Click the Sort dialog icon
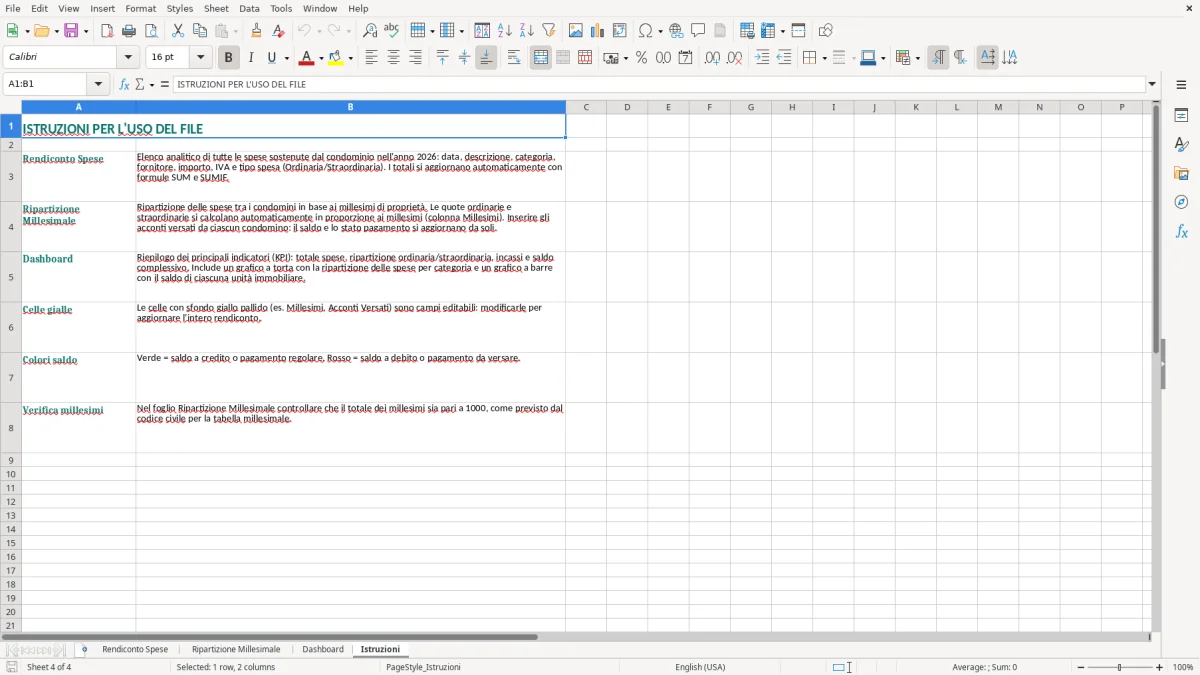This screenshot has height=675, width=1200. (x=482, y=31)
